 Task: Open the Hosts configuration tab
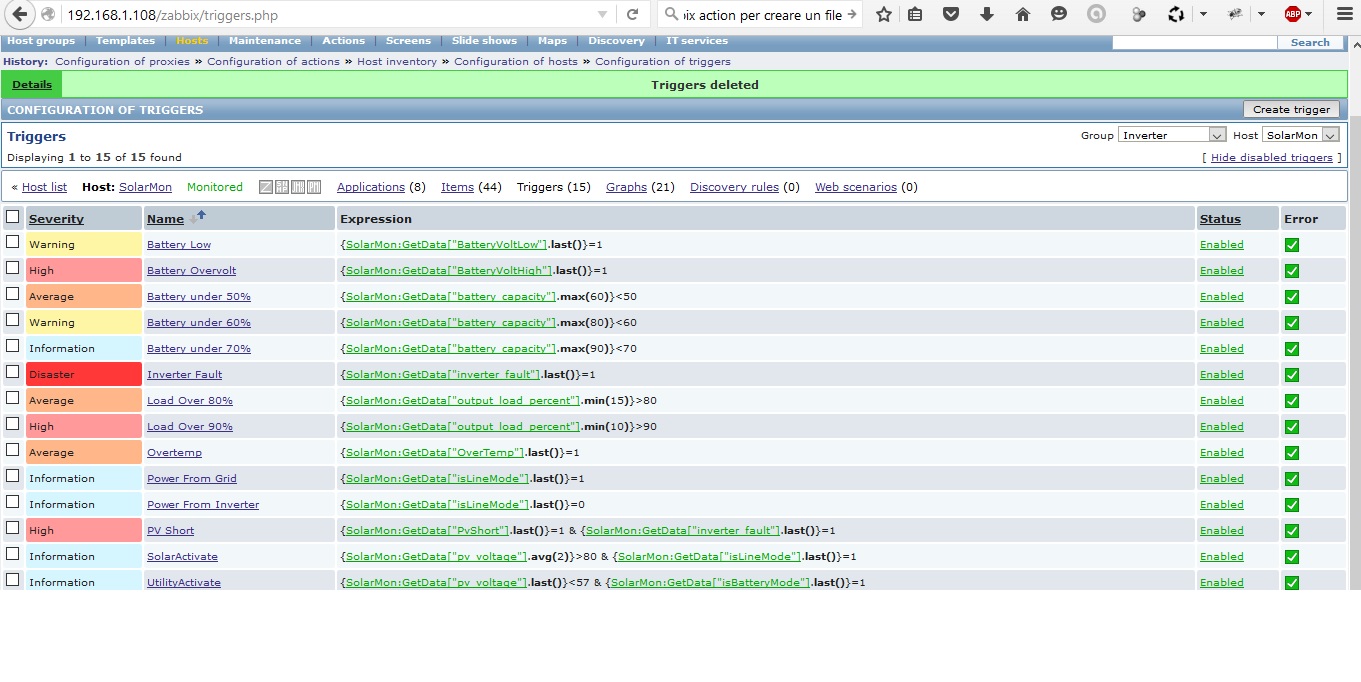tap(192, 41)
